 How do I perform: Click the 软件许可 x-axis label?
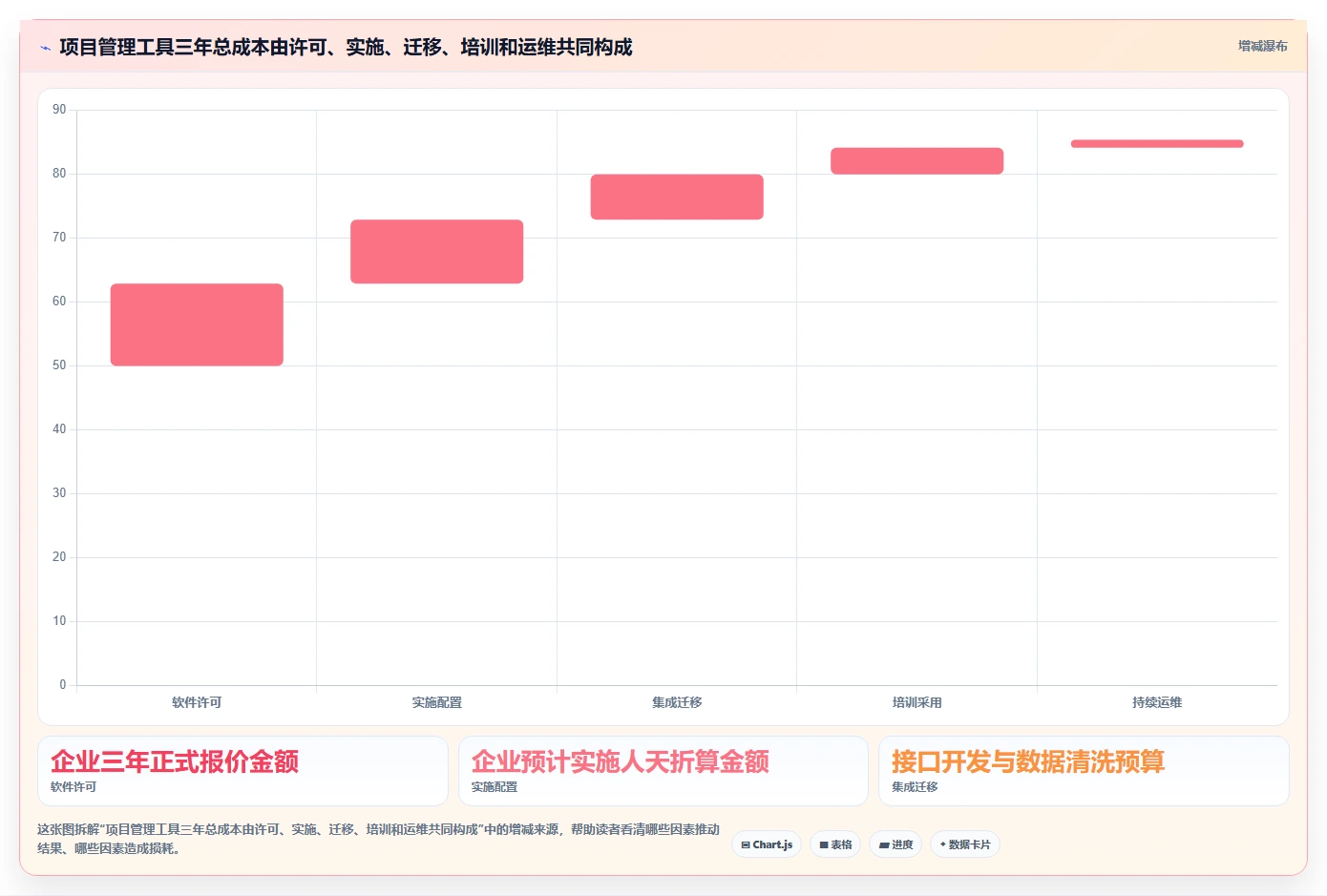(197, 702)
